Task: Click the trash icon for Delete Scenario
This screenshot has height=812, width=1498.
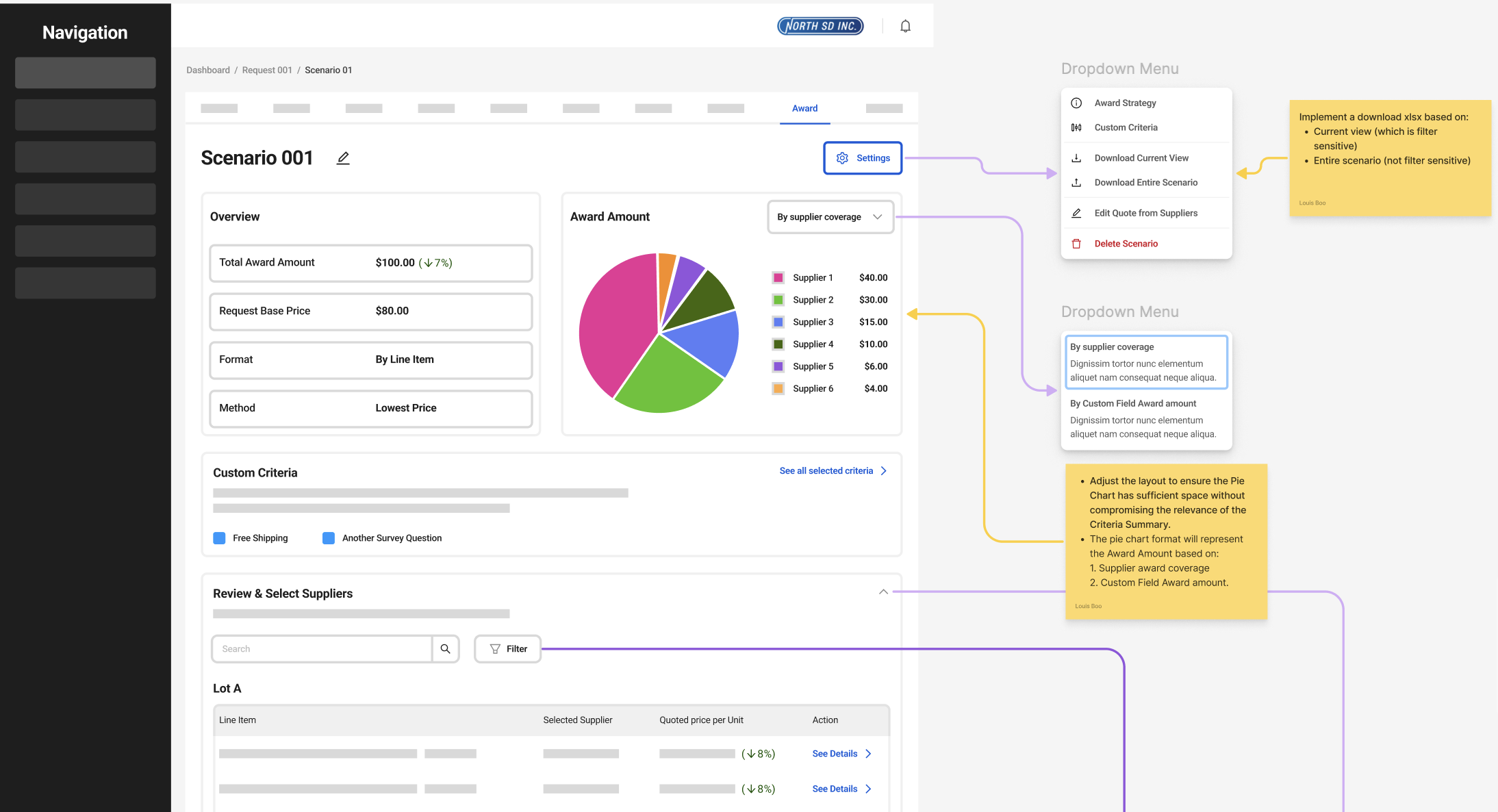Action: [x=1076, y=244]
